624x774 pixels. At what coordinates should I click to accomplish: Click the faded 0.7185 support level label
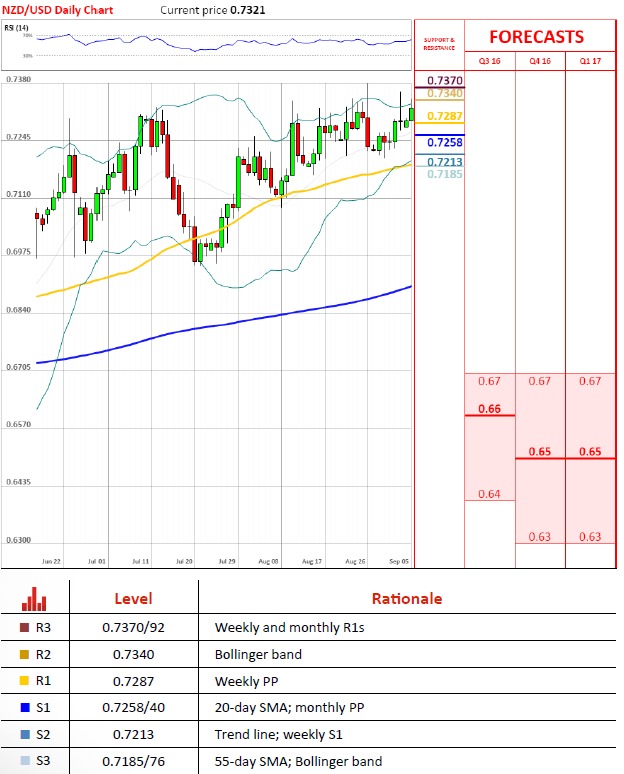445,174
